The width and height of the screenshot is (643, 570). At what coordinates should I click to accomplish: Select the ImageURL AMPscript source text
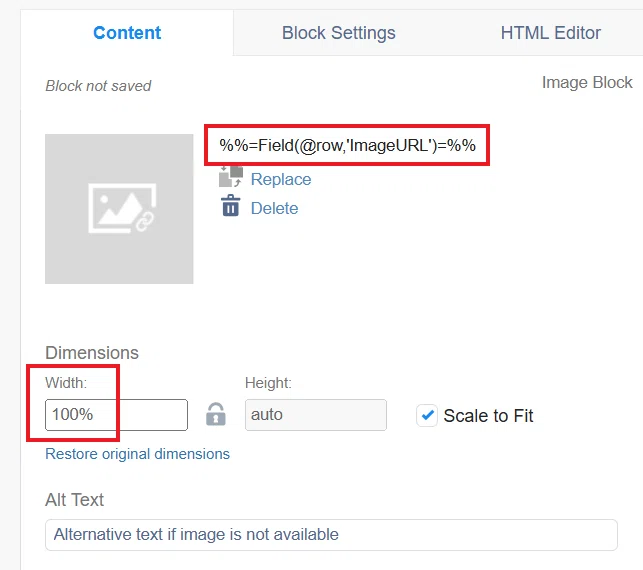pyautogui.click(x=347, y=145)
